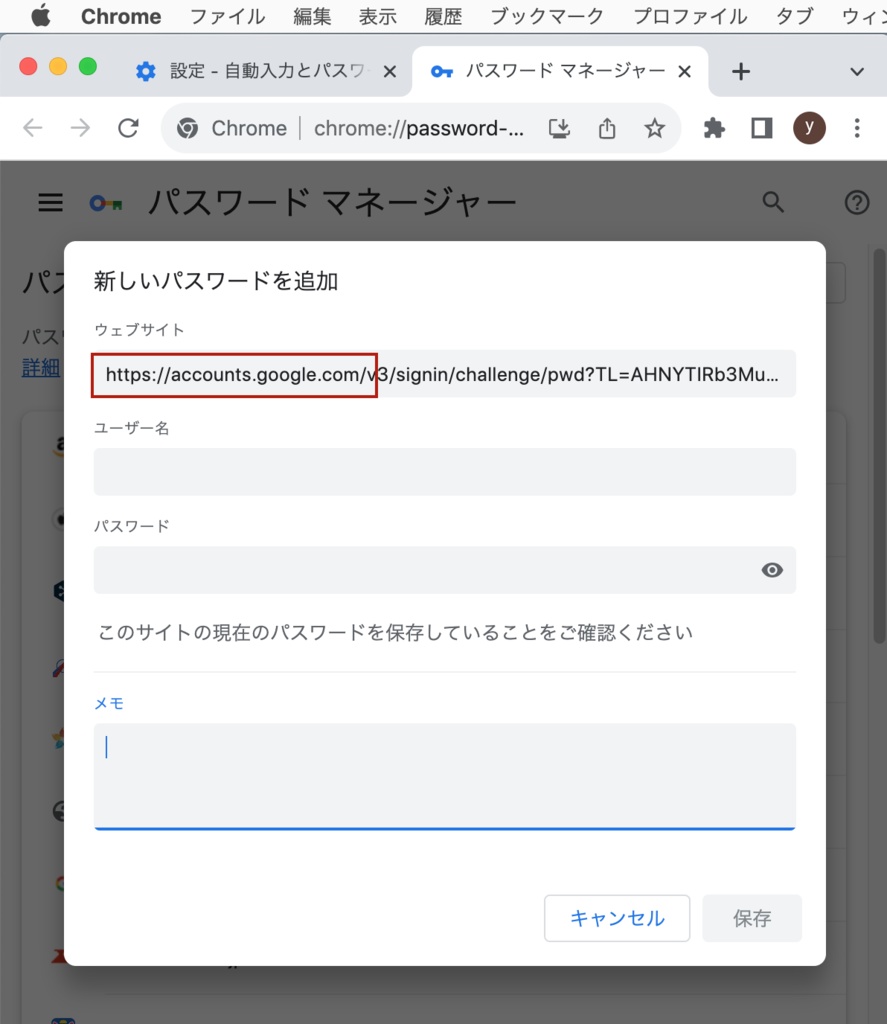Image resolution: width=887 pixels, height=1024 pixels.
Task: Click the キャンセル button
Action: point(617,918)
